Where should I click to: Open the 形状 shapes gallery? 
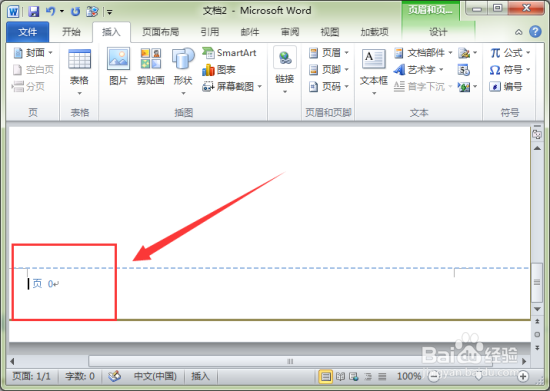pyautogui.click(x=183, y=72)
